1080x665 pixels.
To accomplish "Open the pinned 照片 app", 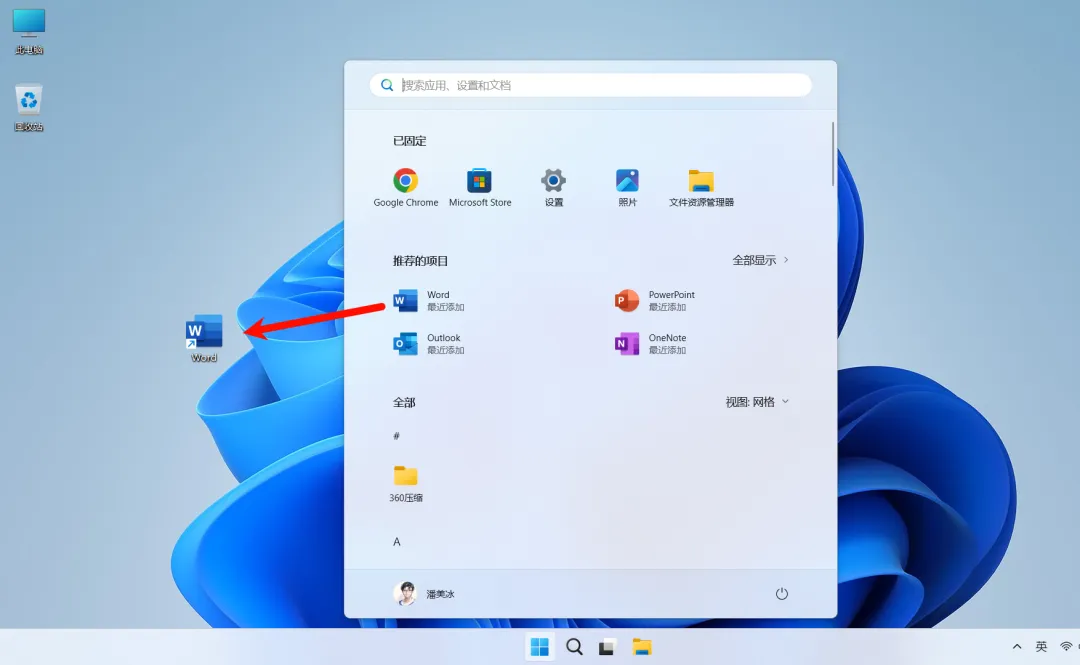I will point(627,187).
